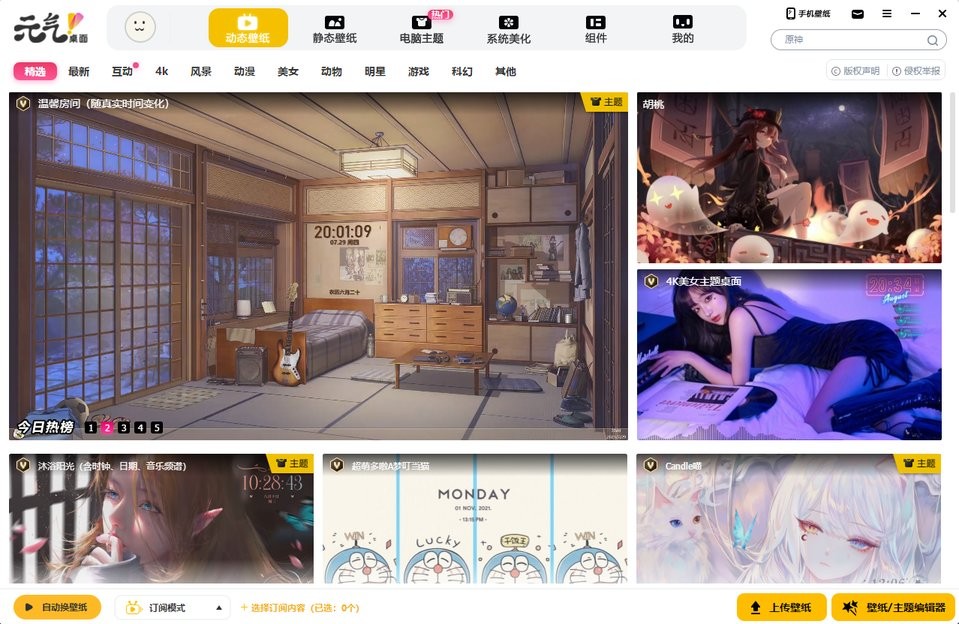Open the 胡桃 wallpaper thumbnail
This screenshot has width=959, height=624.
pyautogui.click(x=789, y=178)
